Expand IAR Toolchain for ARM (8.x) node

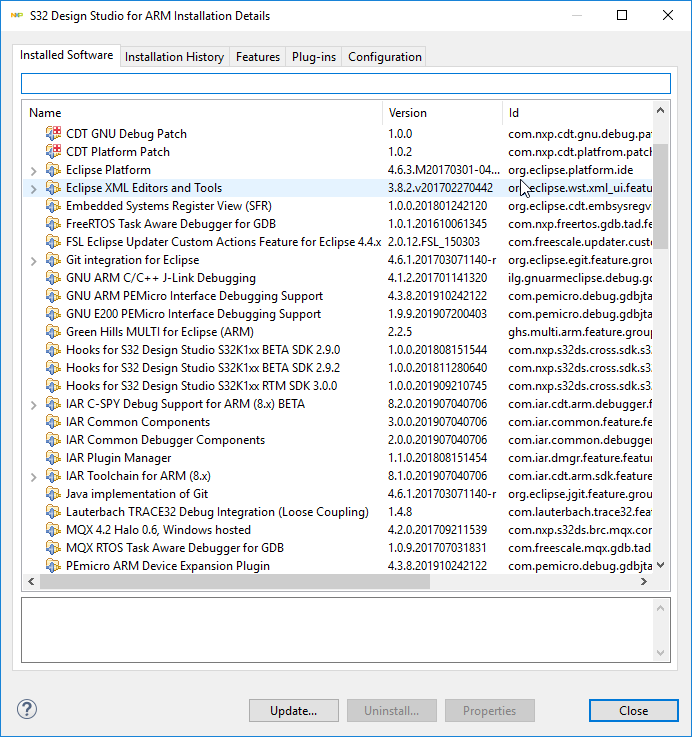33,477
